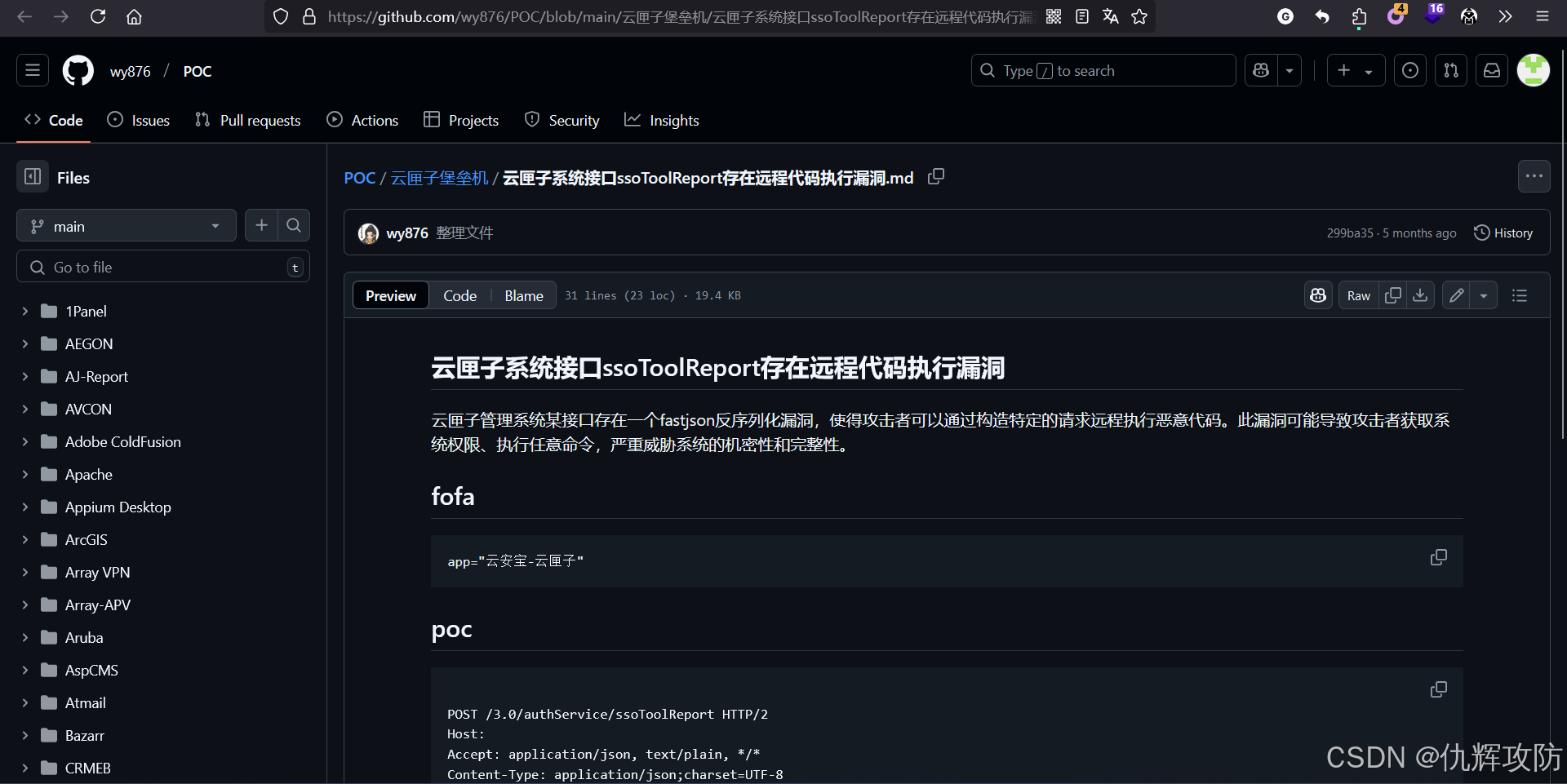
Task: Open the browser extensions puzzle icon
Action: (x=1359, y=16)
